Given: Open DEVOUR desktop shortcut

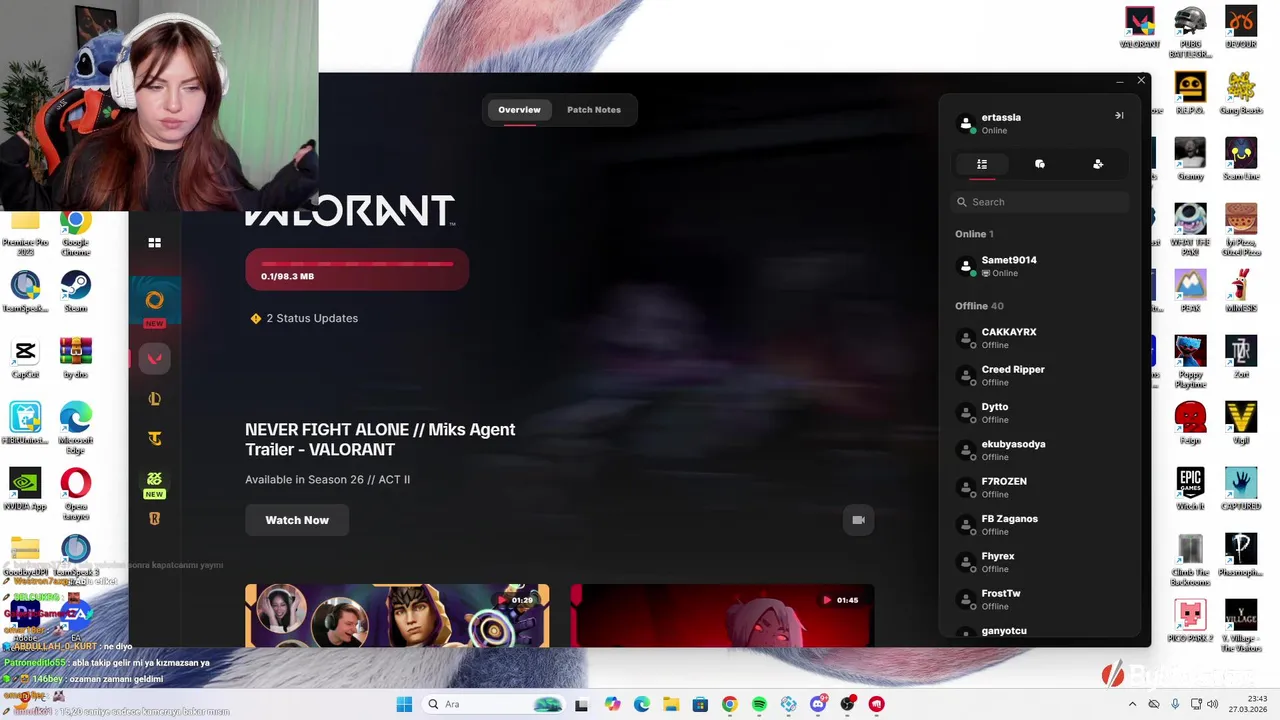Looking at the screenshot, I should [1241, 28].
